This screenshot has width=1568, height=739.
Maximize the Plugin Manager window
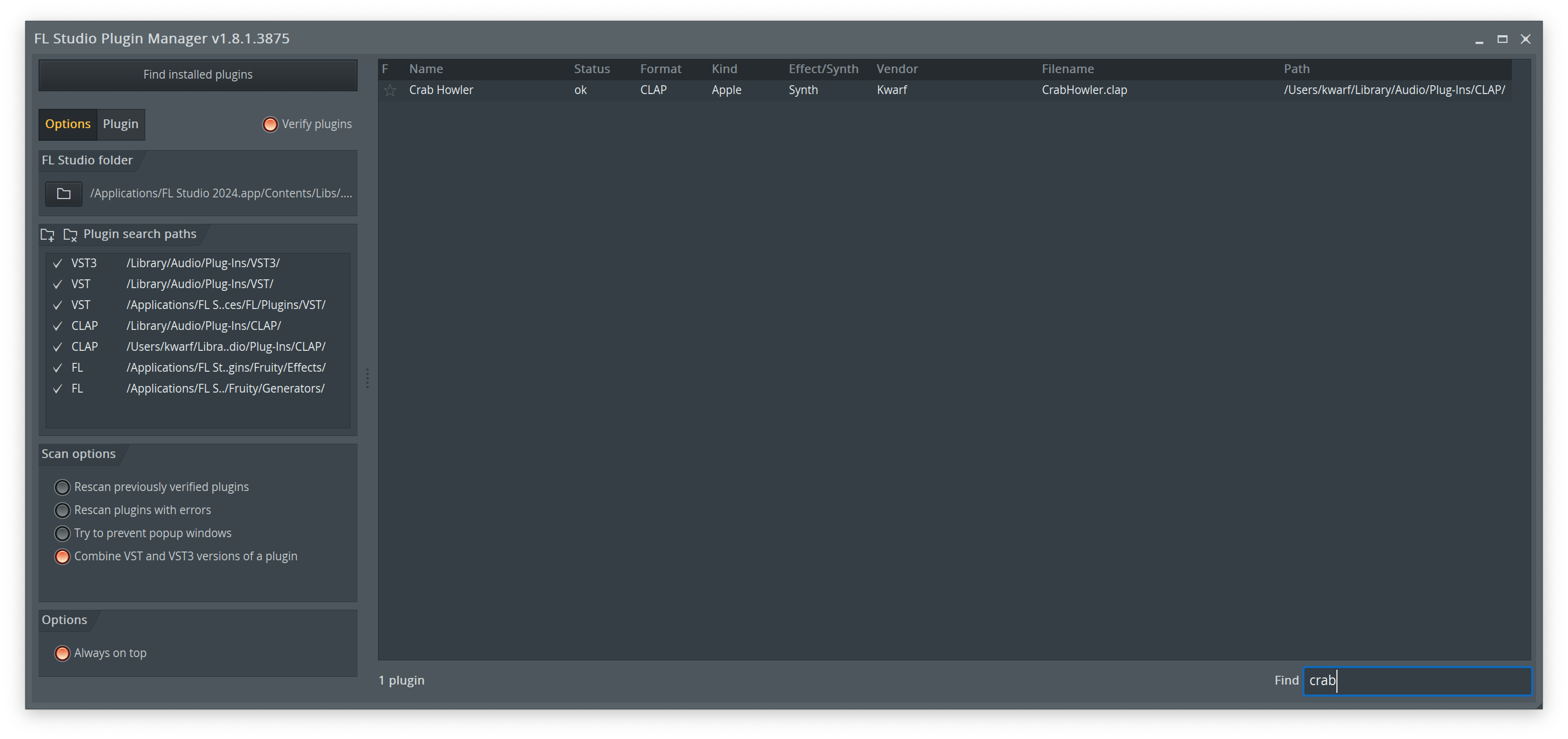[1503, 39]
